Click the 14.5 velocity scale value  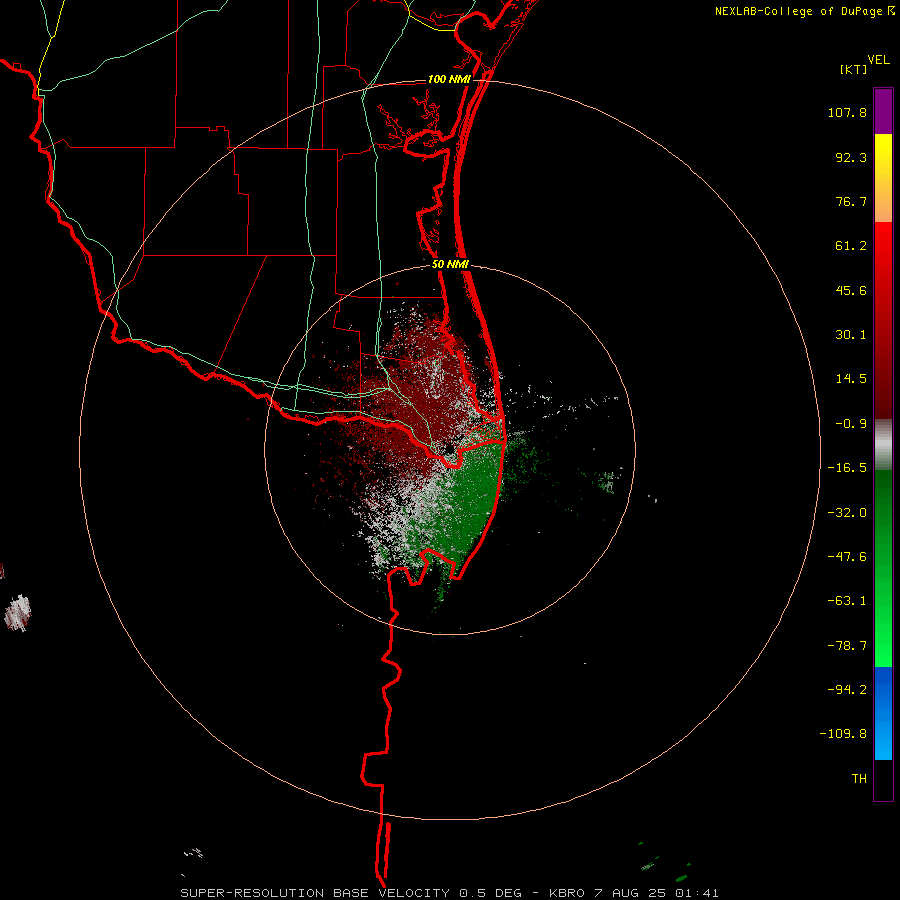(851, 379)
